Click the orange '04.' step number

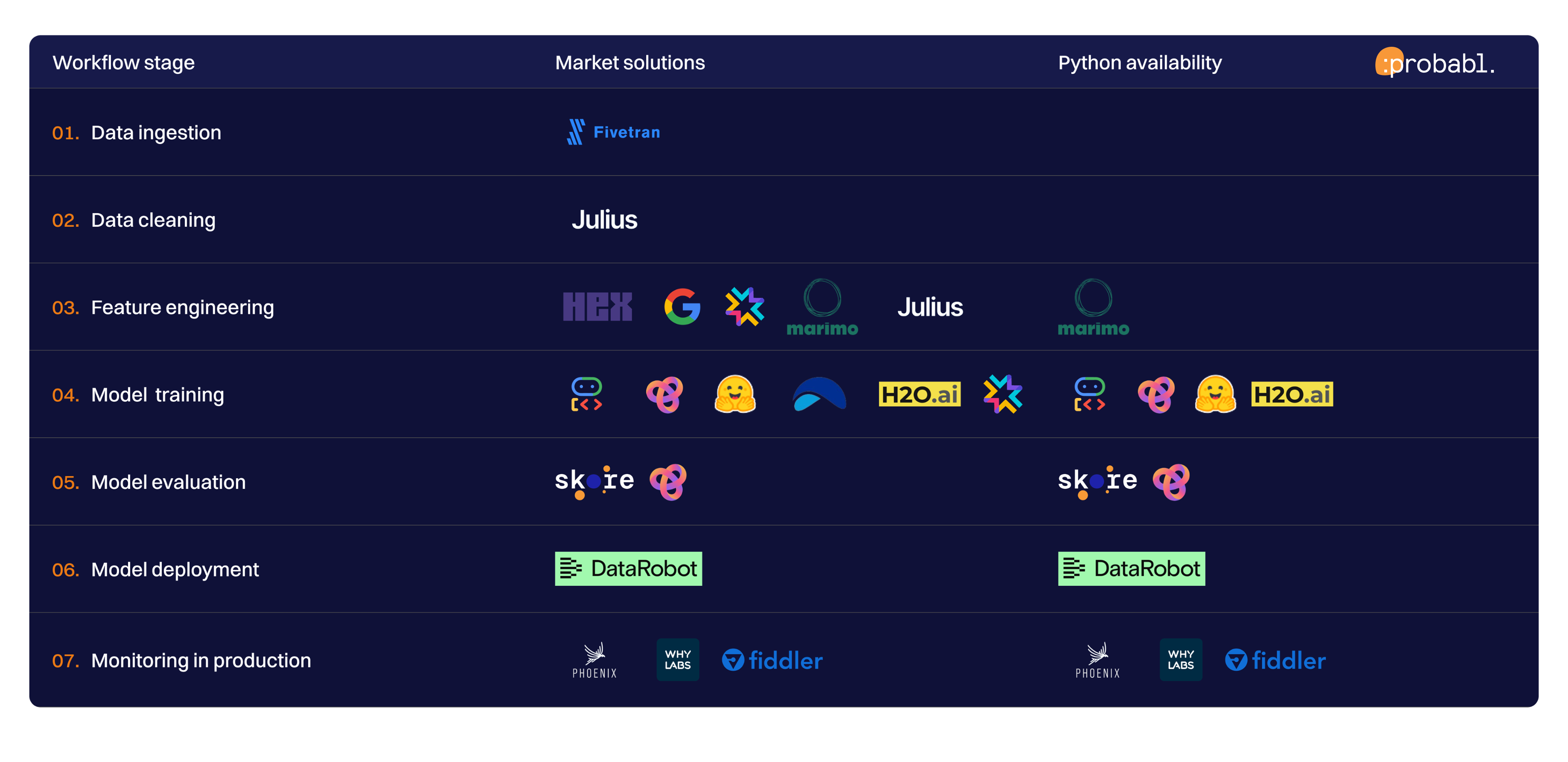click(x=66, y=396)
